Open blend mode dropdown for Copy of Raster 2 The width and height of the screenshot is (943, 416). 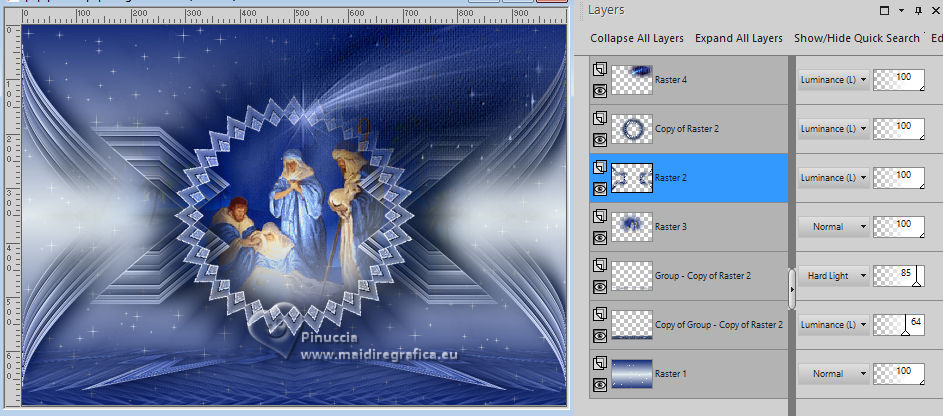pos(834,129)
